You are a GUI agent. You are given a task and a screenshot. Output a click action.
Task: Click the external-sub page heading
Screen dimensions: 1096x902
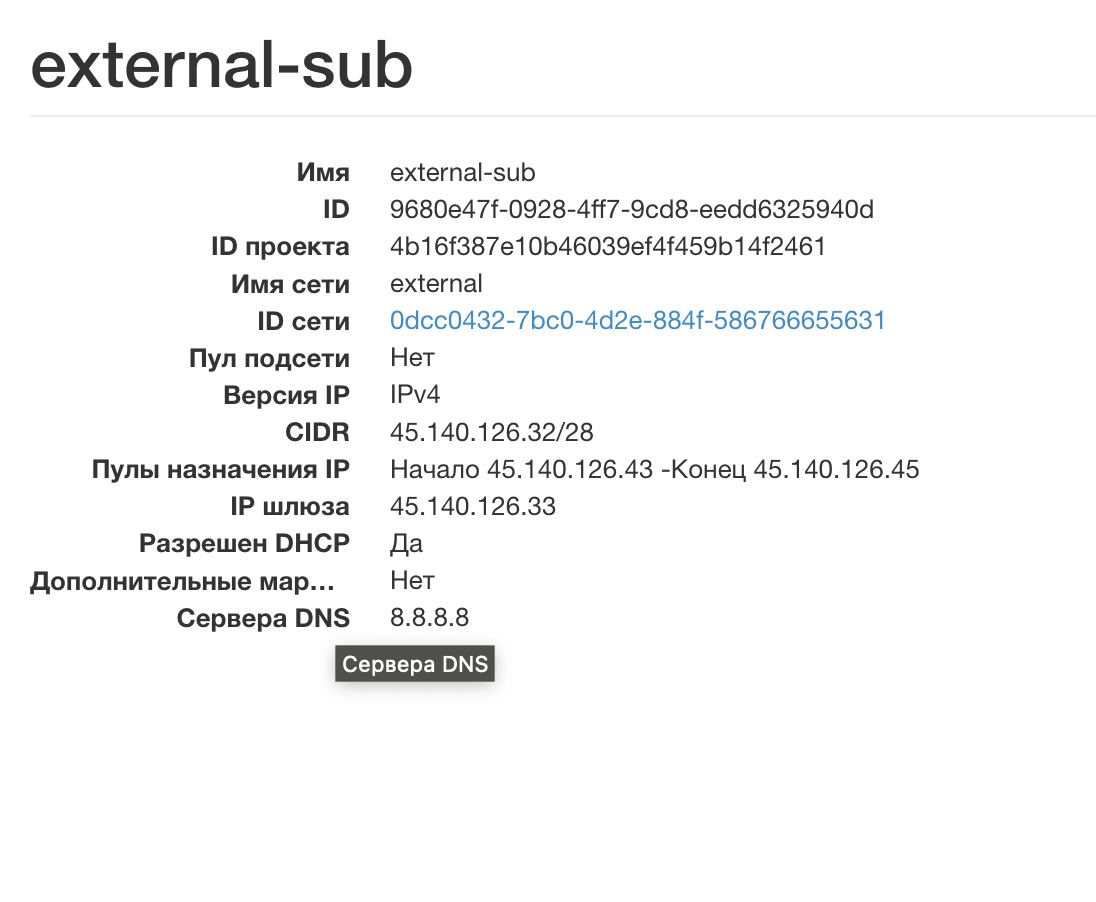click(x=221, y=66)
